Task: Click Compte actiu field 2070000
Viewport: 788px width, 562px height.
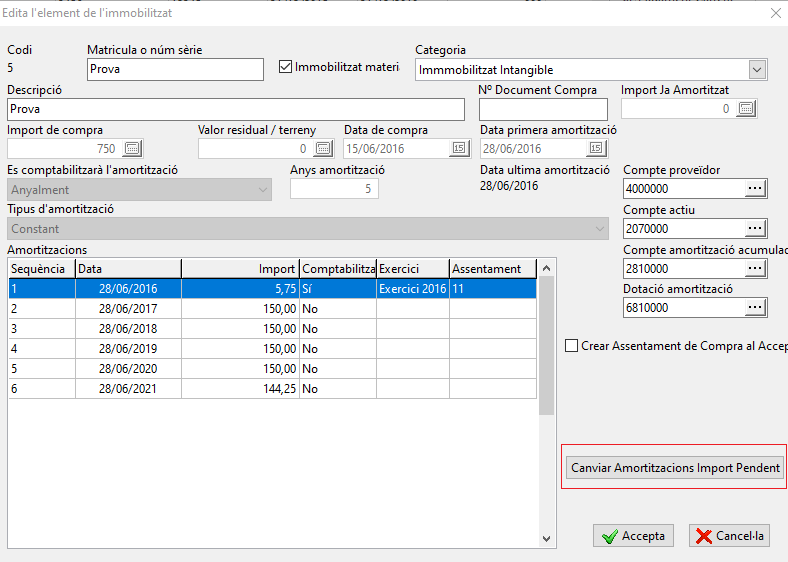Action: [x=683, y=229]
